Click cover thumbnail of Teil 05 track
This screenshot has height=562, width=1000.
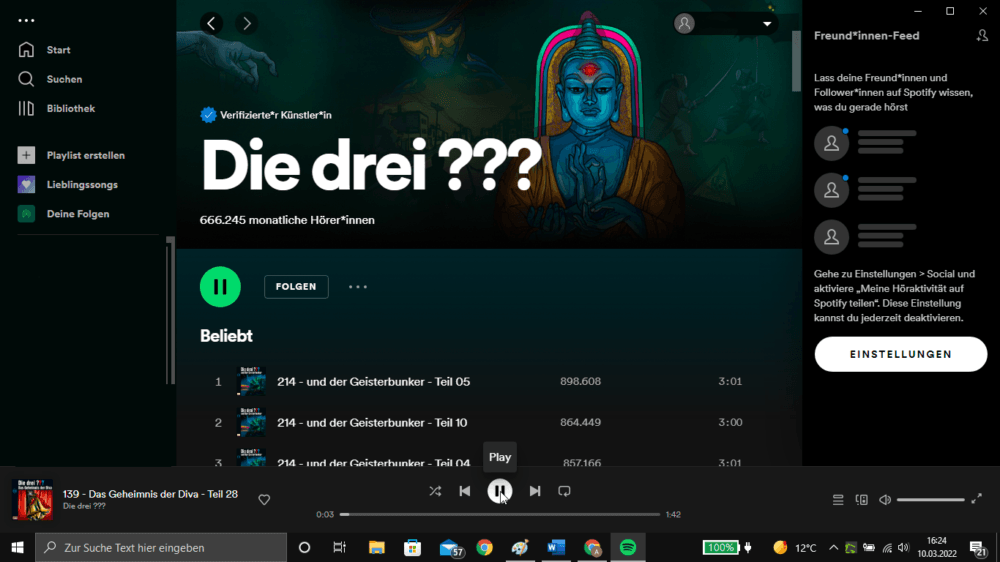pos(251,381)
